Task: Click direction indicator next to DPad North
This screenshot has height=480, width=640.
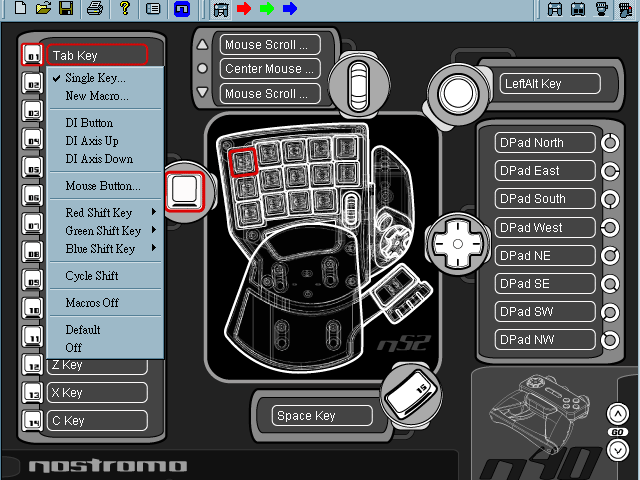Action: tap(610, 143)
